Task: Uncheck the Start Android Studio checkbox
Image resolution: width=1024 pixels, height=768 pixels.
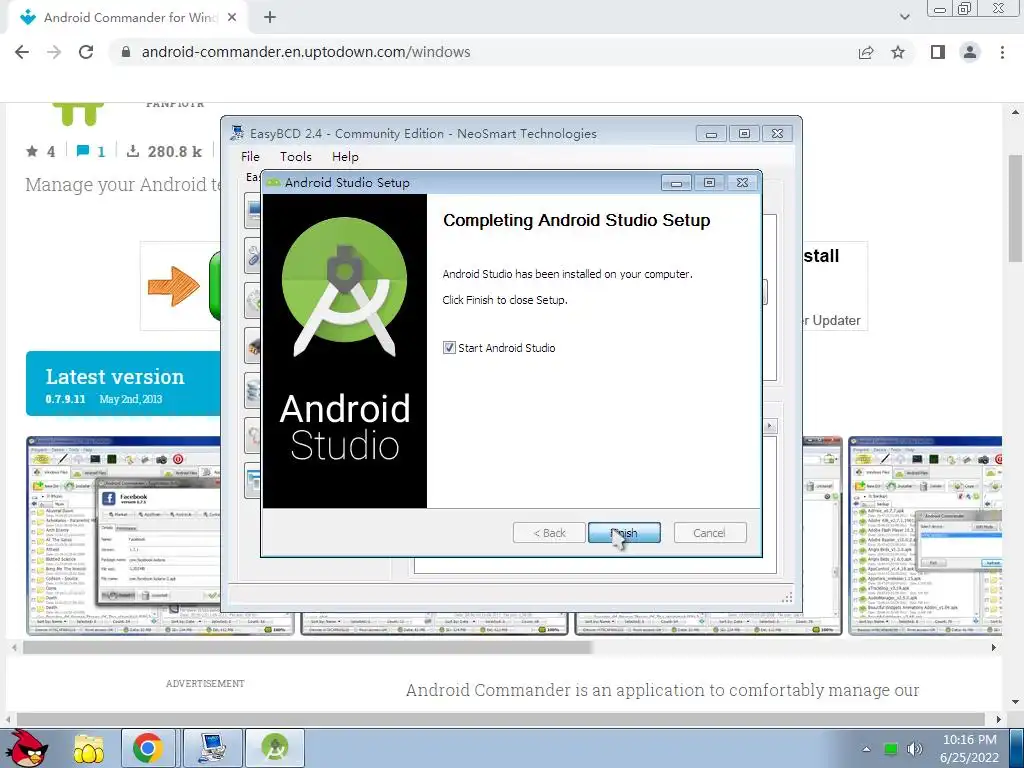Action: point(449,347)
